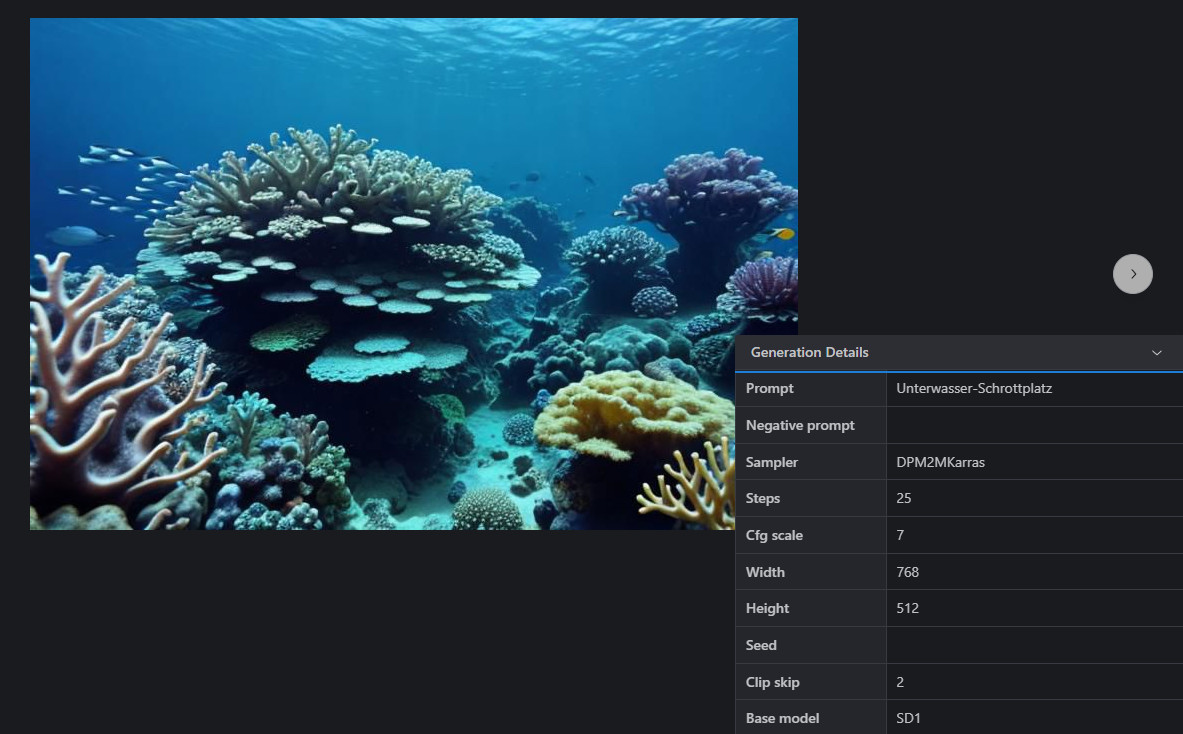
Task: Click the Cfg scale label
Action: click(x=774, y=536)
